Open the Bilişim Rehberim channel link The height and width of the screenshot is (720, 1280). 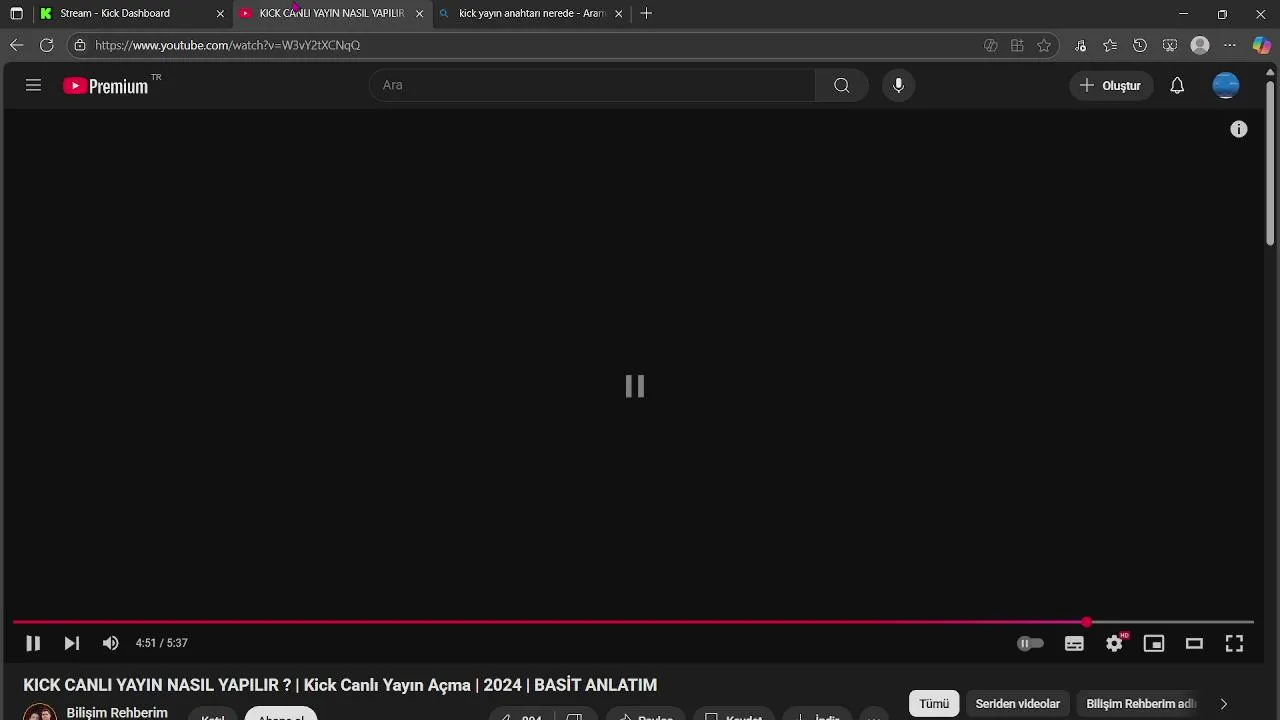click(117, 712)
